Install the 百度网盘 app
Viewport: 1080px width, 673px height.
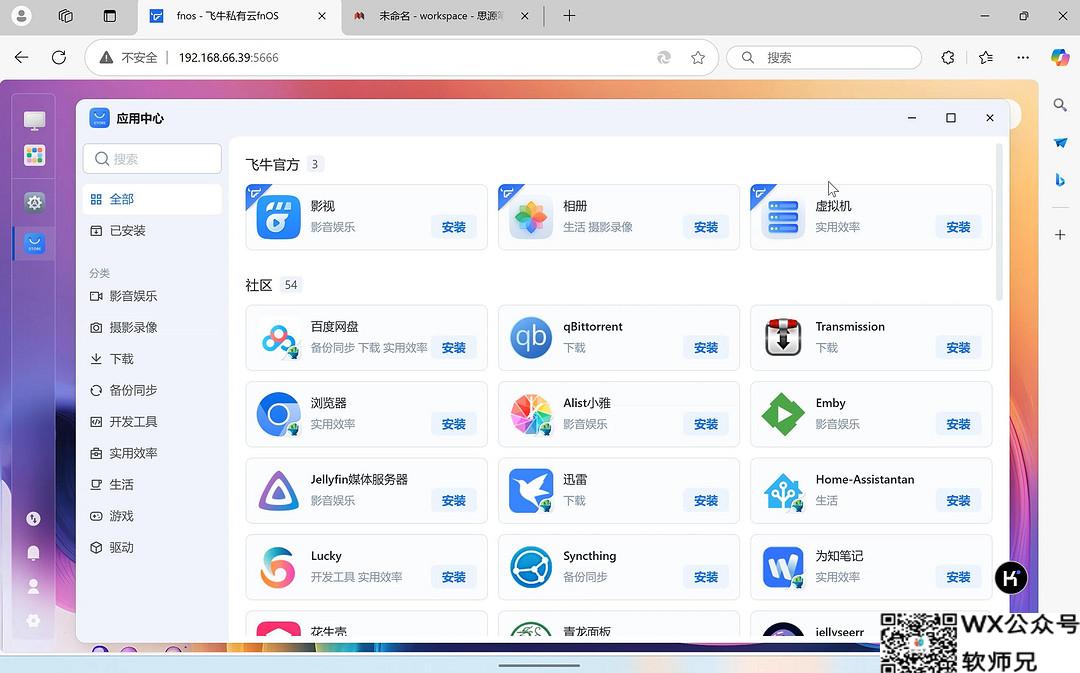pos(454,348)
